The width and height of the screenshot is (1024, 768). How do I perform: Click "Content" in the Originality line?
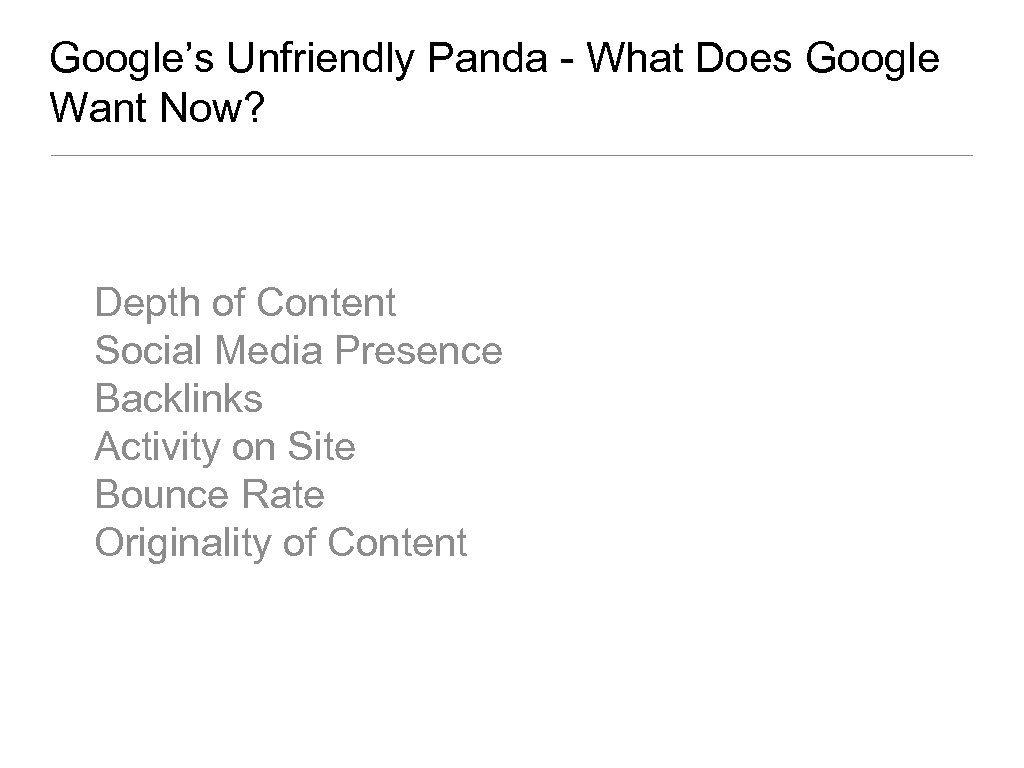[x=397, y=542]
